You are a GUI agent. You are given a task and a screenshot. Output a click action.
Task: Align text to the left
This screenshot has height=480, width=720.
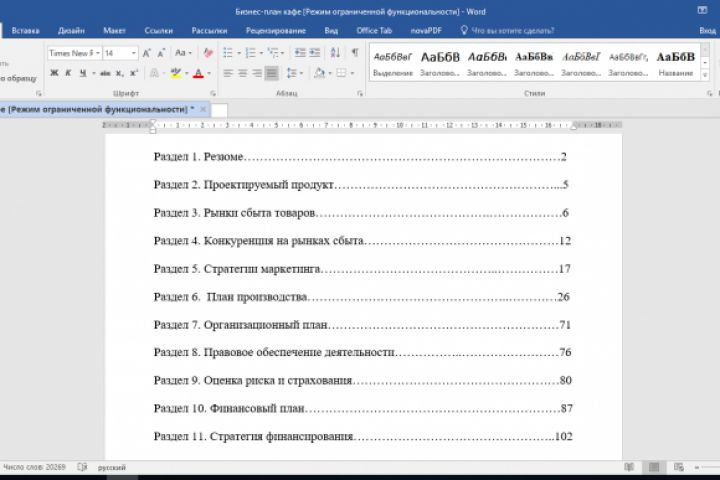tap(228, 73)
